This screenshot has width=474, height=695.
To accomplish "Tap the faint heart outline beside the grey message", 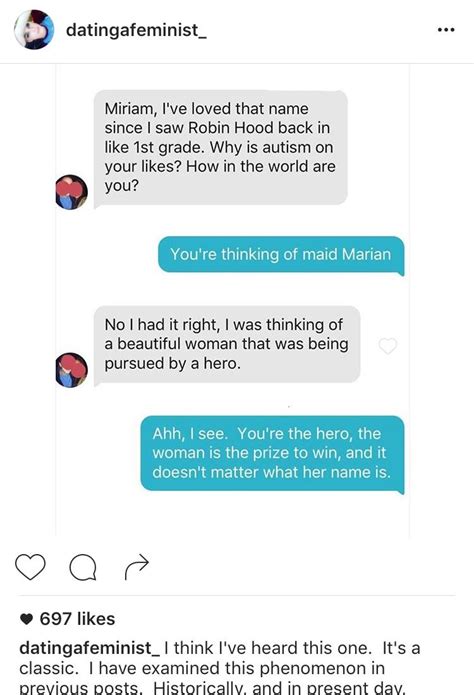I will (x=388, y=346).
